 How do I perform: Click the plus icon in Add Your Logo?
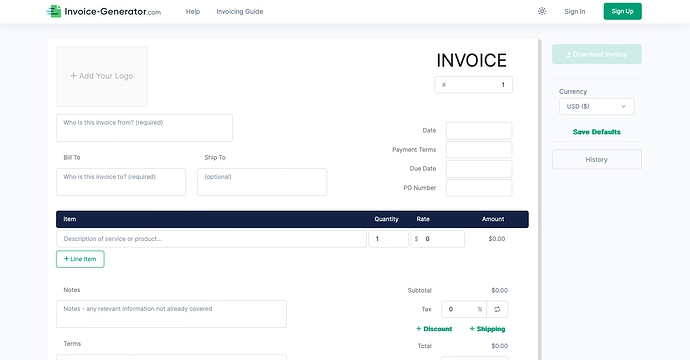(x=73, y=76)
